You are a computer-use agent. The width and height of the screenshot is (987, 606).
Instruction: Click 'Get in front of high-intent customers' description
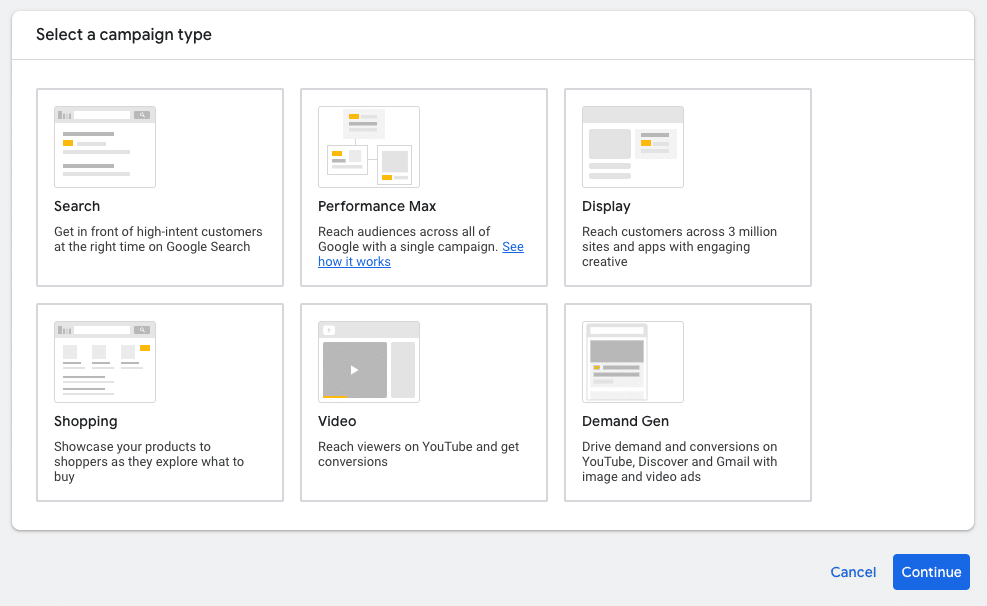point(158,239)
